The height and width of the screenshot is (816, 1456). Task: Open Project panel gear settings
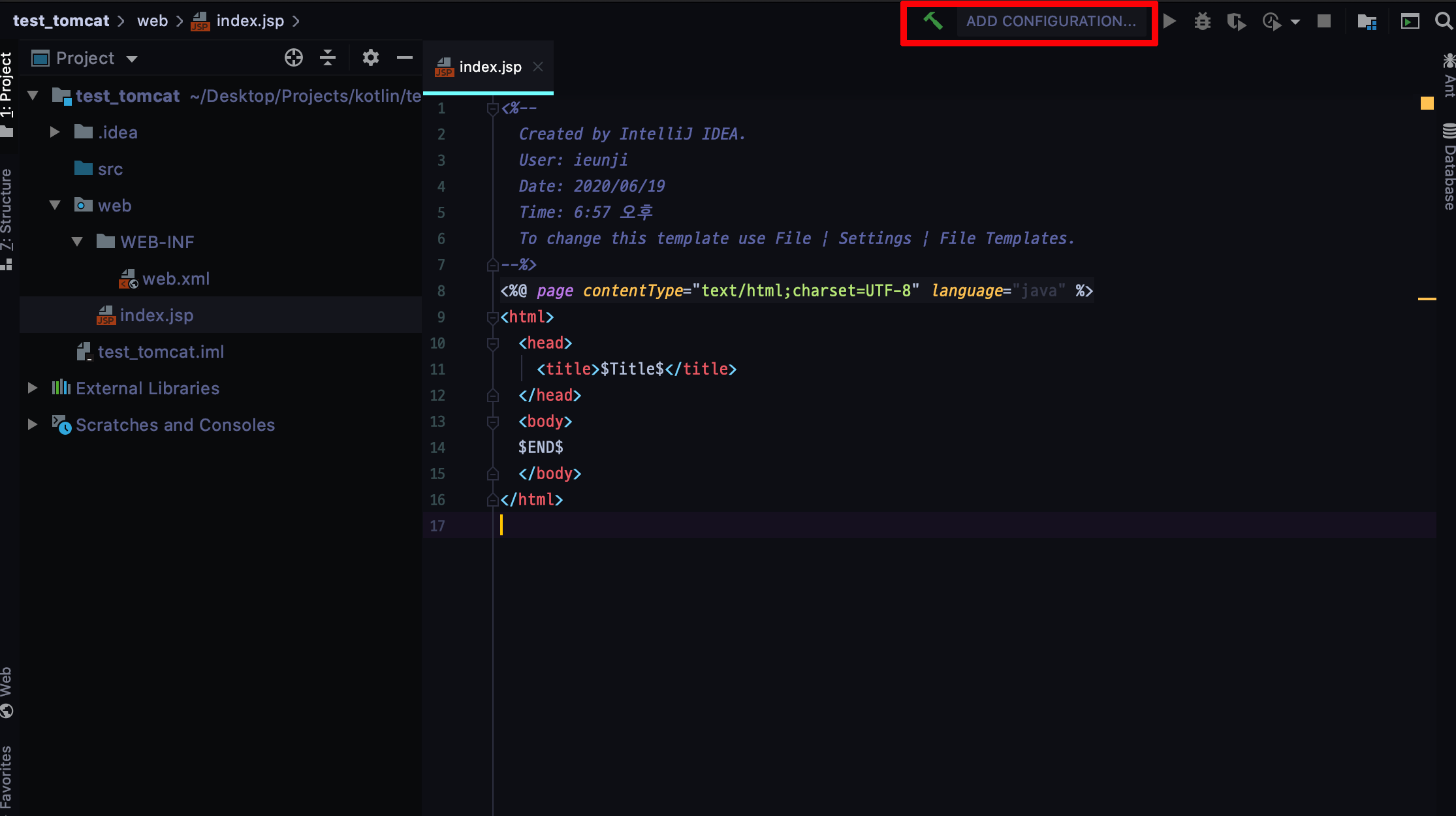click(370, 57)
